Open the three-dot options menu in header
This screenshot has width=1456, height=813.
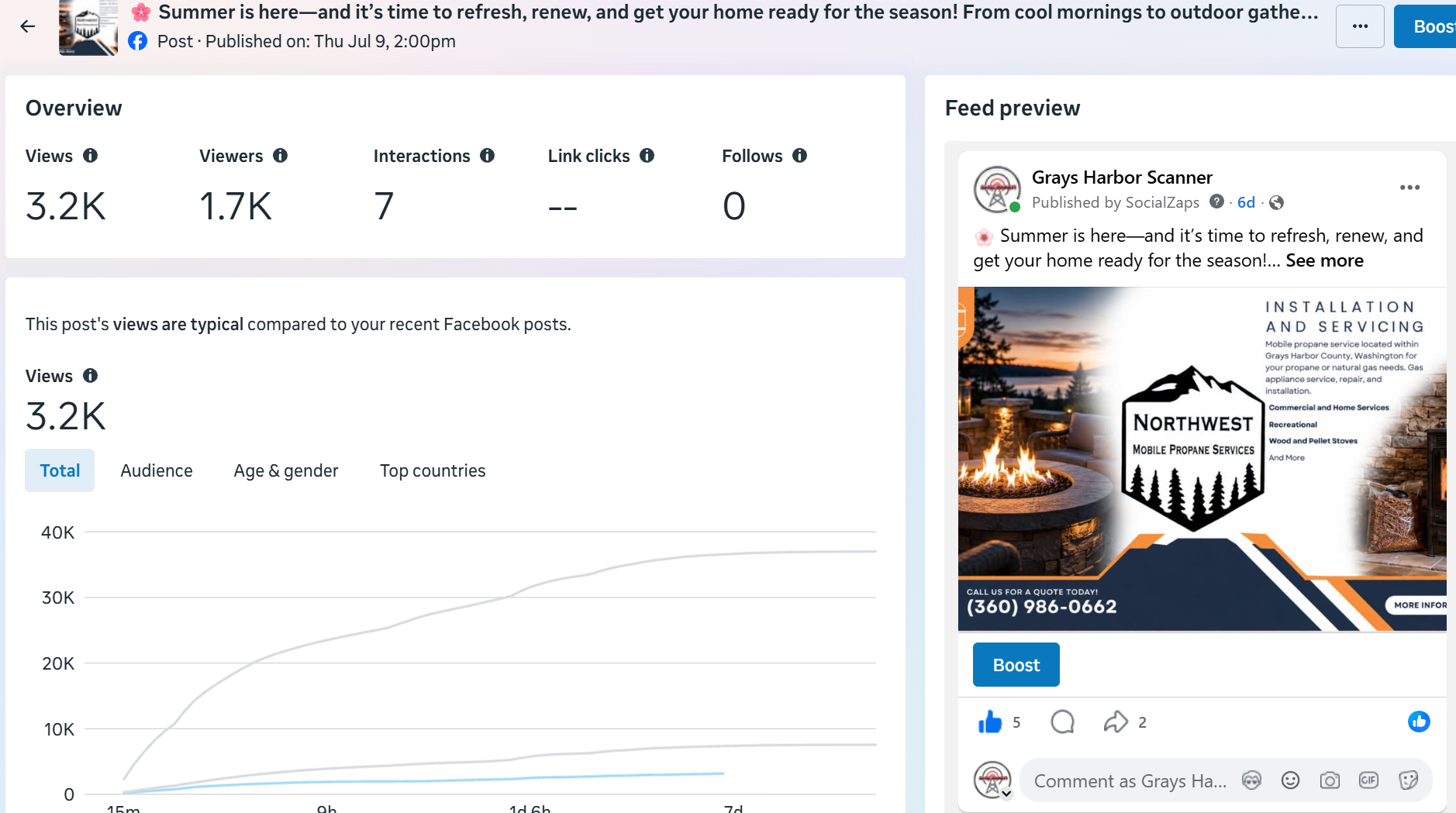pyautogui.click(x=1360, y=26)
